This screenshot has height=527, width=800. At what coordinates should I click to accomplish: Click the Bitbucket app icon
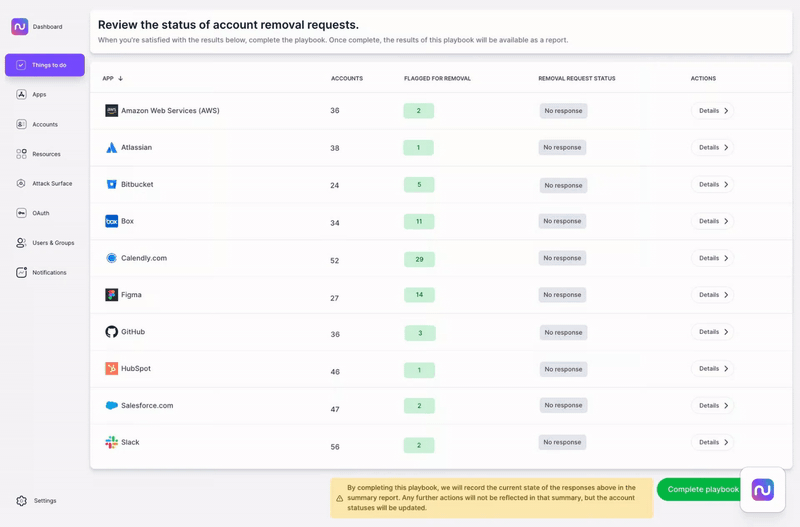click(112, 185)
